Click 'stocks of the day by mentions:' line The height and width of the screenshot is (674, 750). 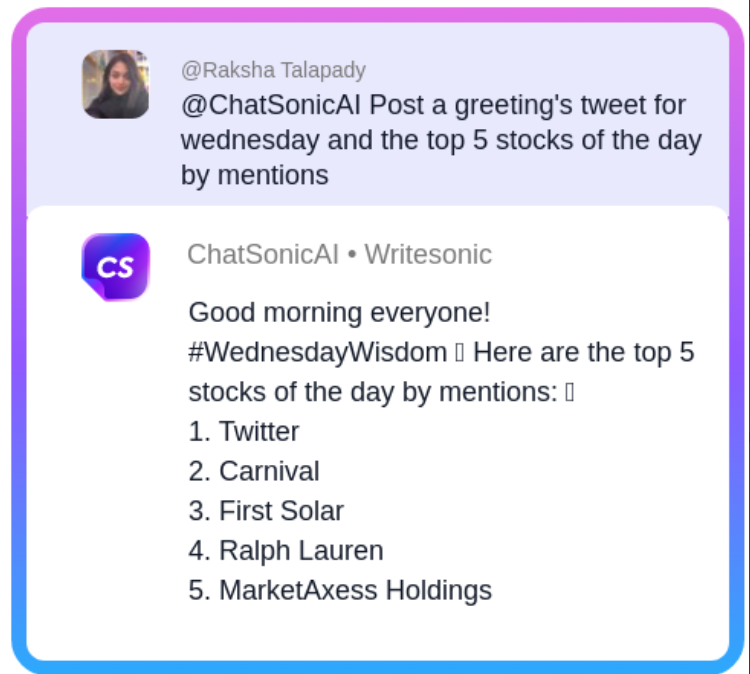(x=372, y=392)
